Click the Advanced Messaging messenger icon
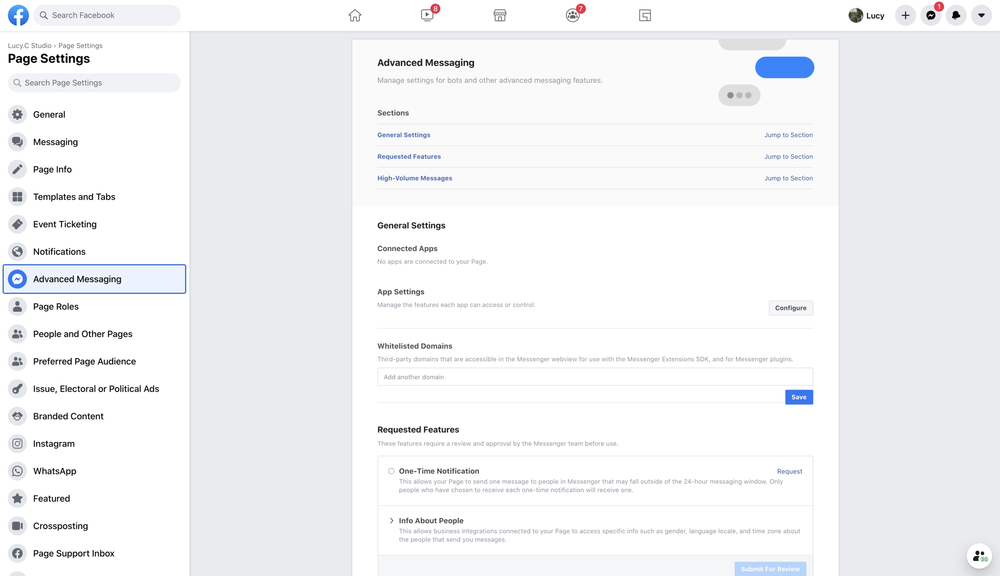The height and width of the screenshot is (576, 1000). click(x=17, y=279)
